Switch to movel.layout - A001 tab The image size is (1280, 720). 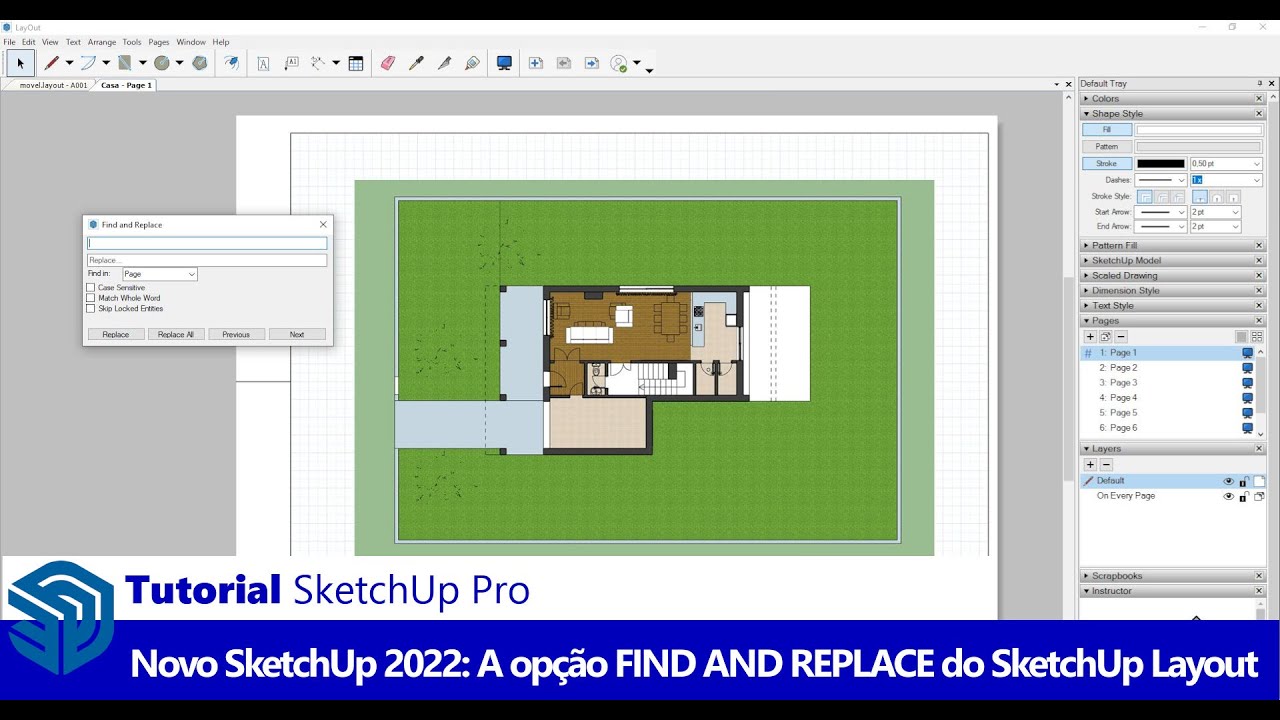click(x=53, y=85)
